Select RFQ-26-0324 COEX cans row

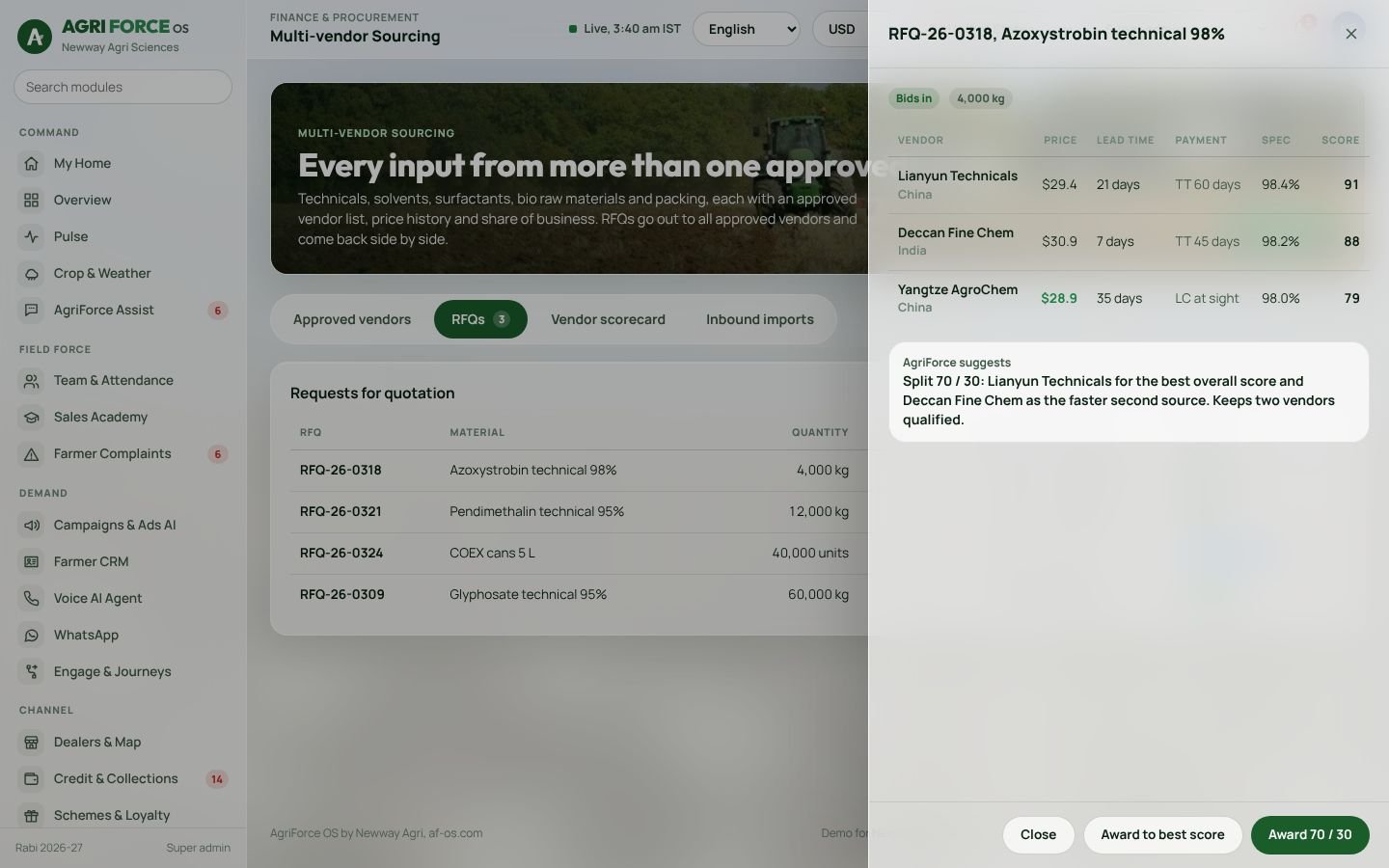(x=579, y=554)
